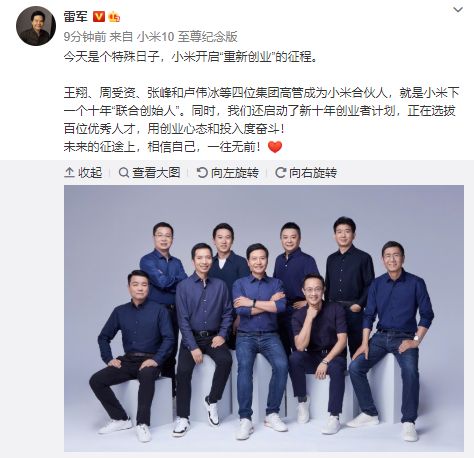Open the 小米10 至尊纪念版 source link

click(188, 37)
